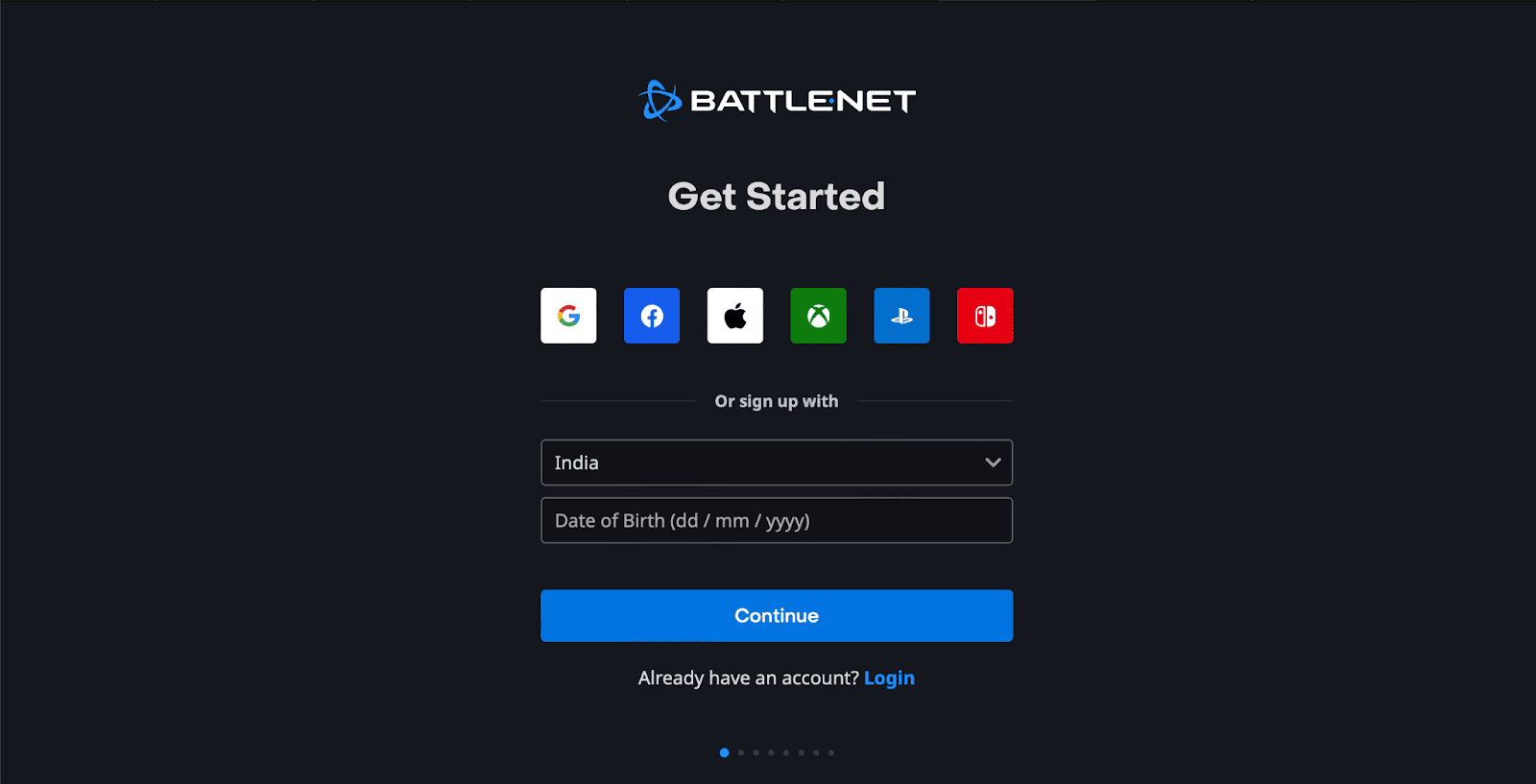1536x784 pixels.
Task: Click the fifth progress dot
Action: 786,752
